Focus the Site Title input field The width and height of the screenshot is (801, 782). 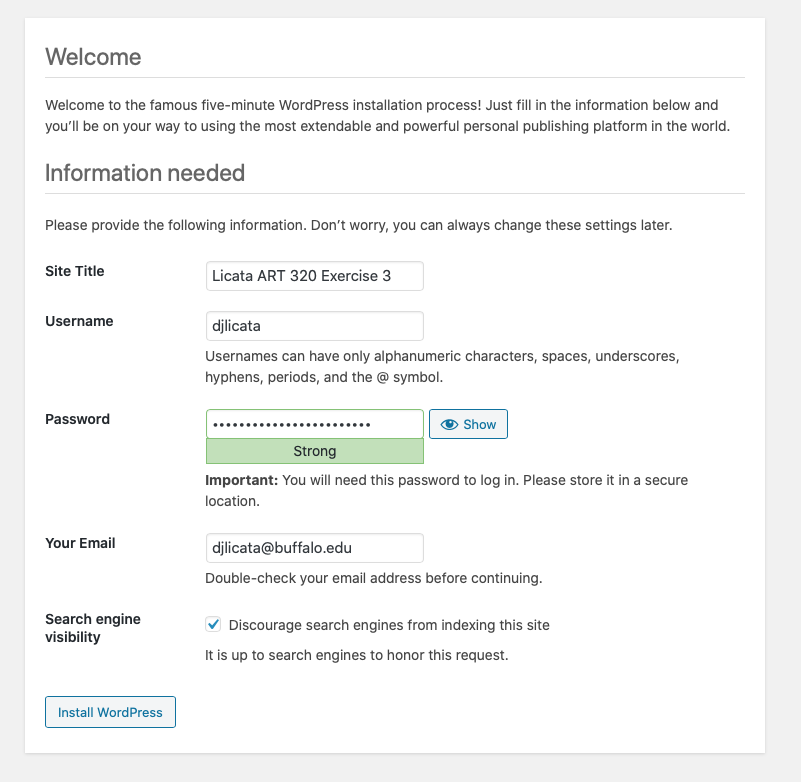(314, 276)
